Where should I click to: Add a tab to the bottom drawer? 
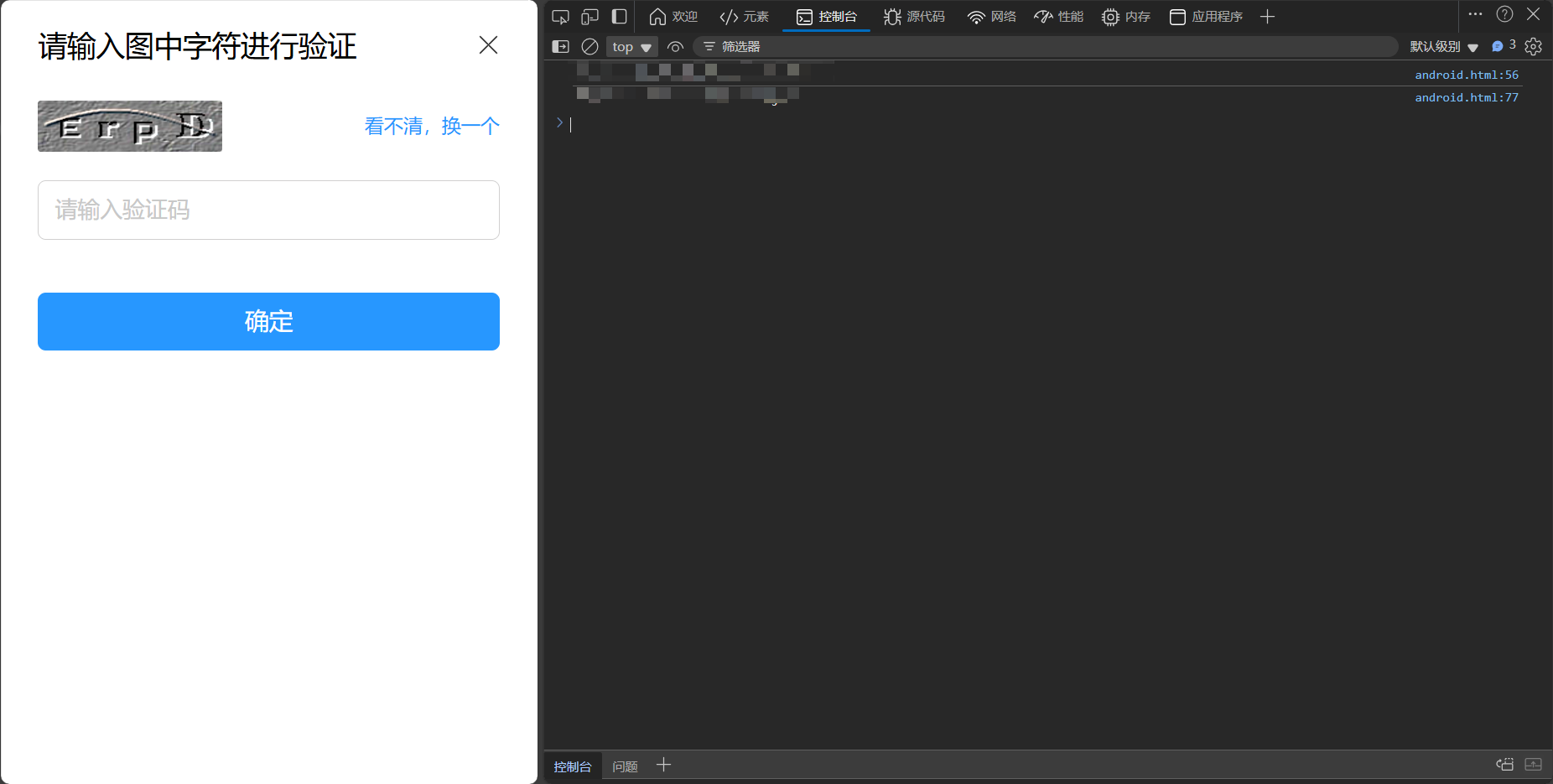(x=663, y=765)
